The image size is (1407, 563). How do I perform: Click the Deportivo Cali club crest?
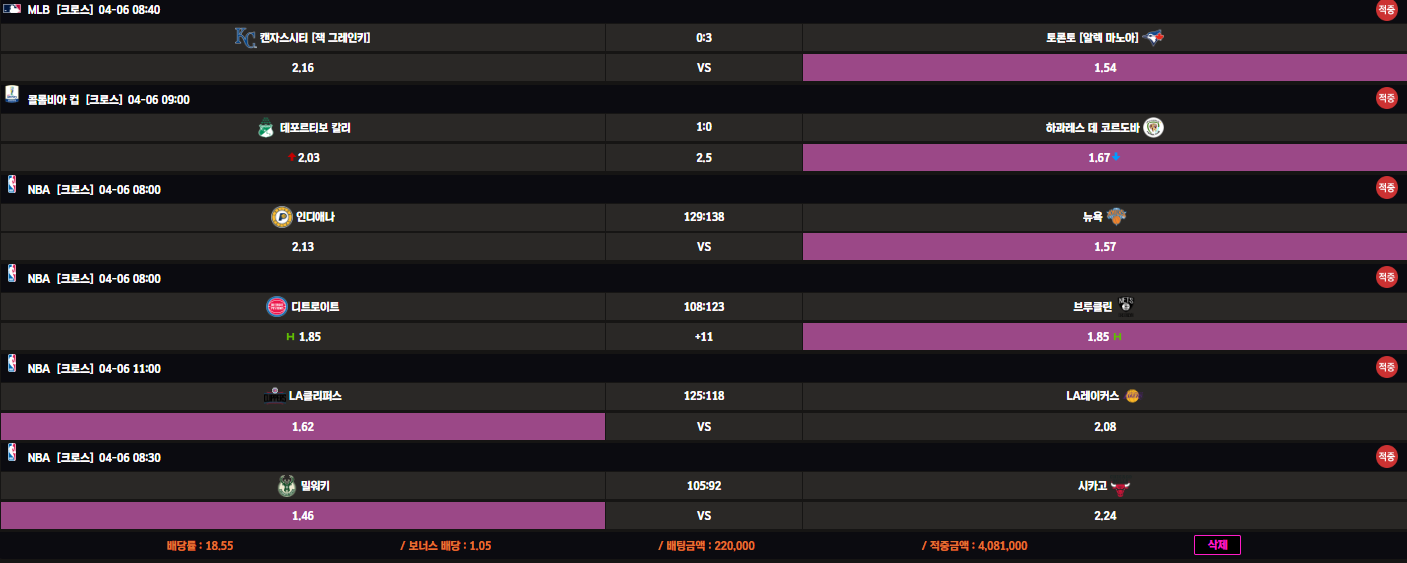coord(265,128)
